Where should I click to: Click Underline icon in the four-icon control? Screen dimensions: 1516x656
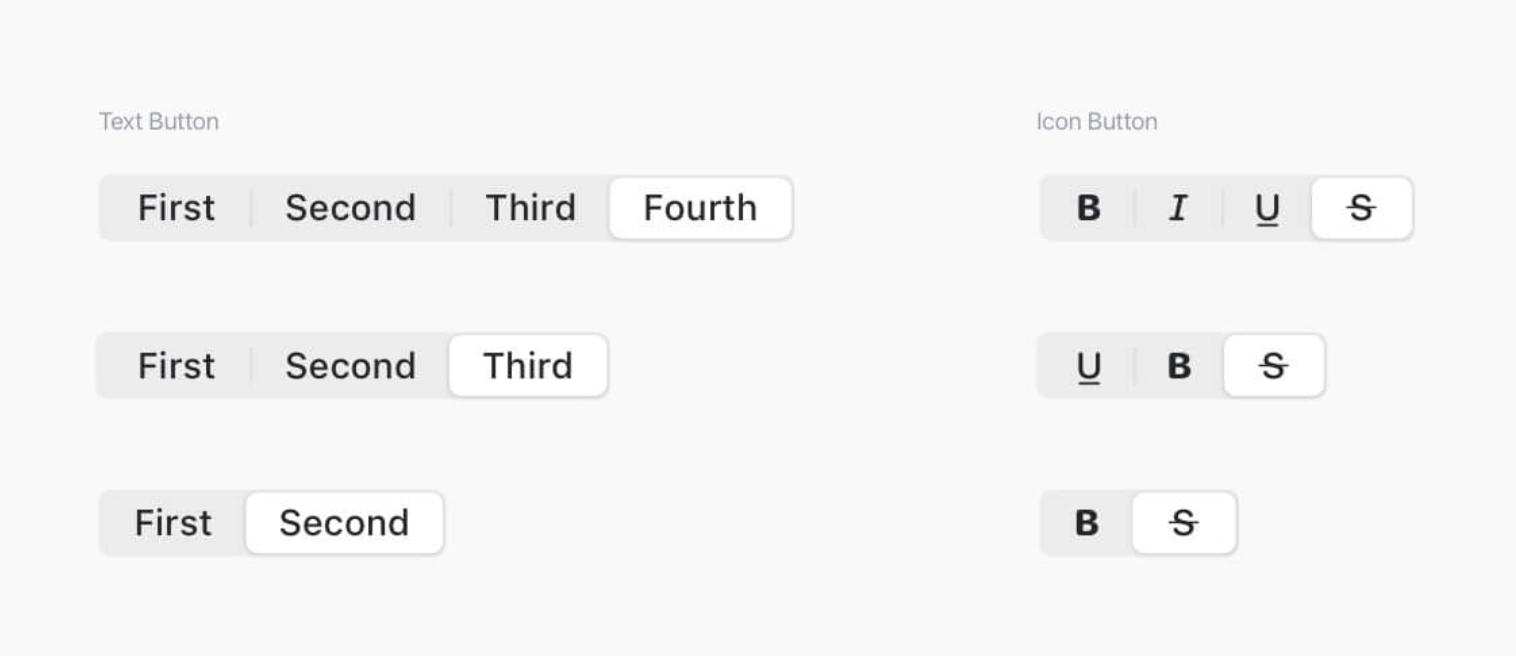pyautogui.click(x=1267, y=208)
